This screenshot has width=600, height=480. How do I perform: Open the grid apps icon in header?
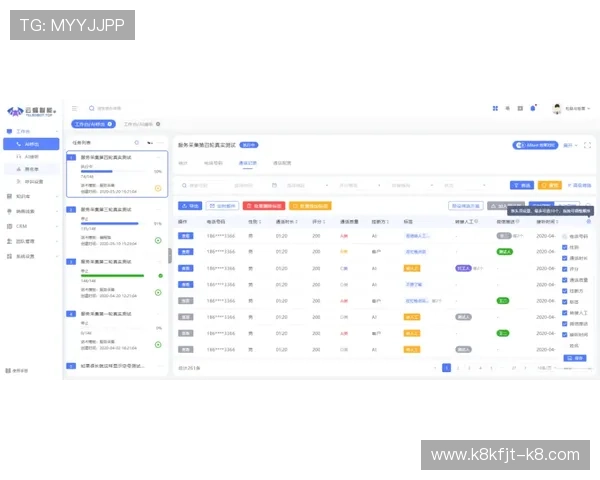pyautogui.click(x=494, y=108)
